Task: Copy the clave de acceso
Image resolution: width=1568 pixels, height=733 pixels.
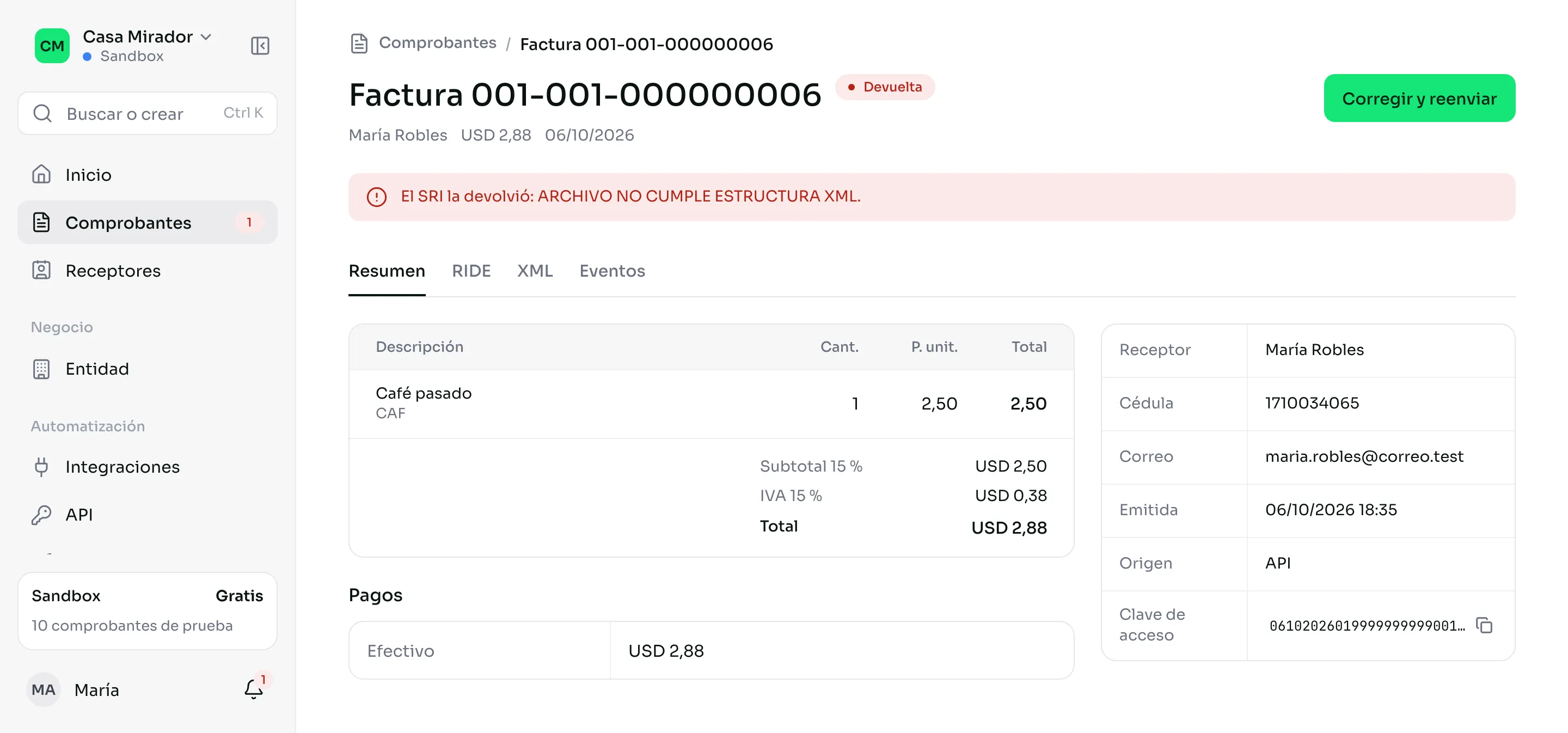Action: [x=1484, y=625]
